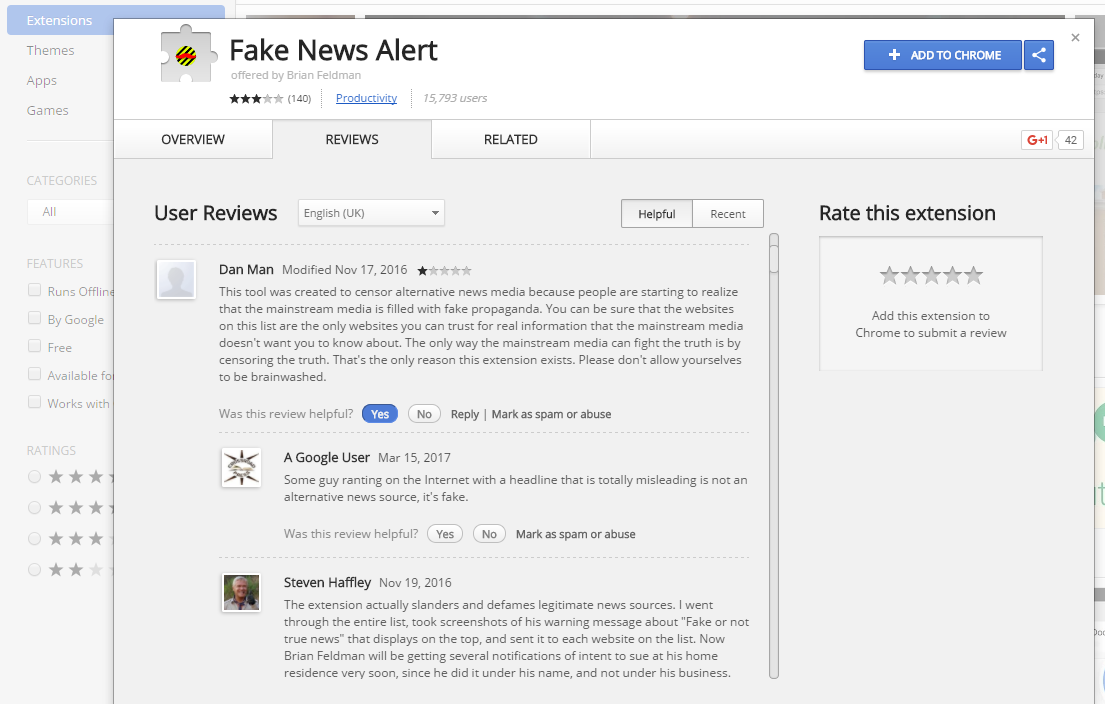
Task: Click the Add to Chrome button
Action: point(942,55)
